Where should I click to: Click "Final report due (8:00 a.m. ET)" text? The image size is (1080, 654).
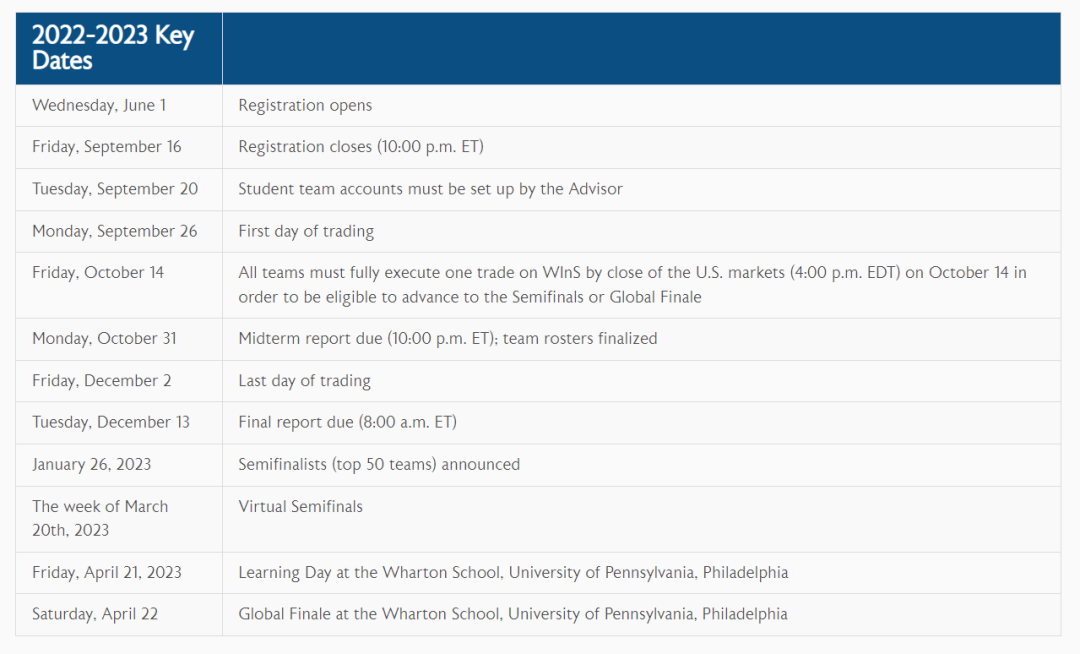348,422
